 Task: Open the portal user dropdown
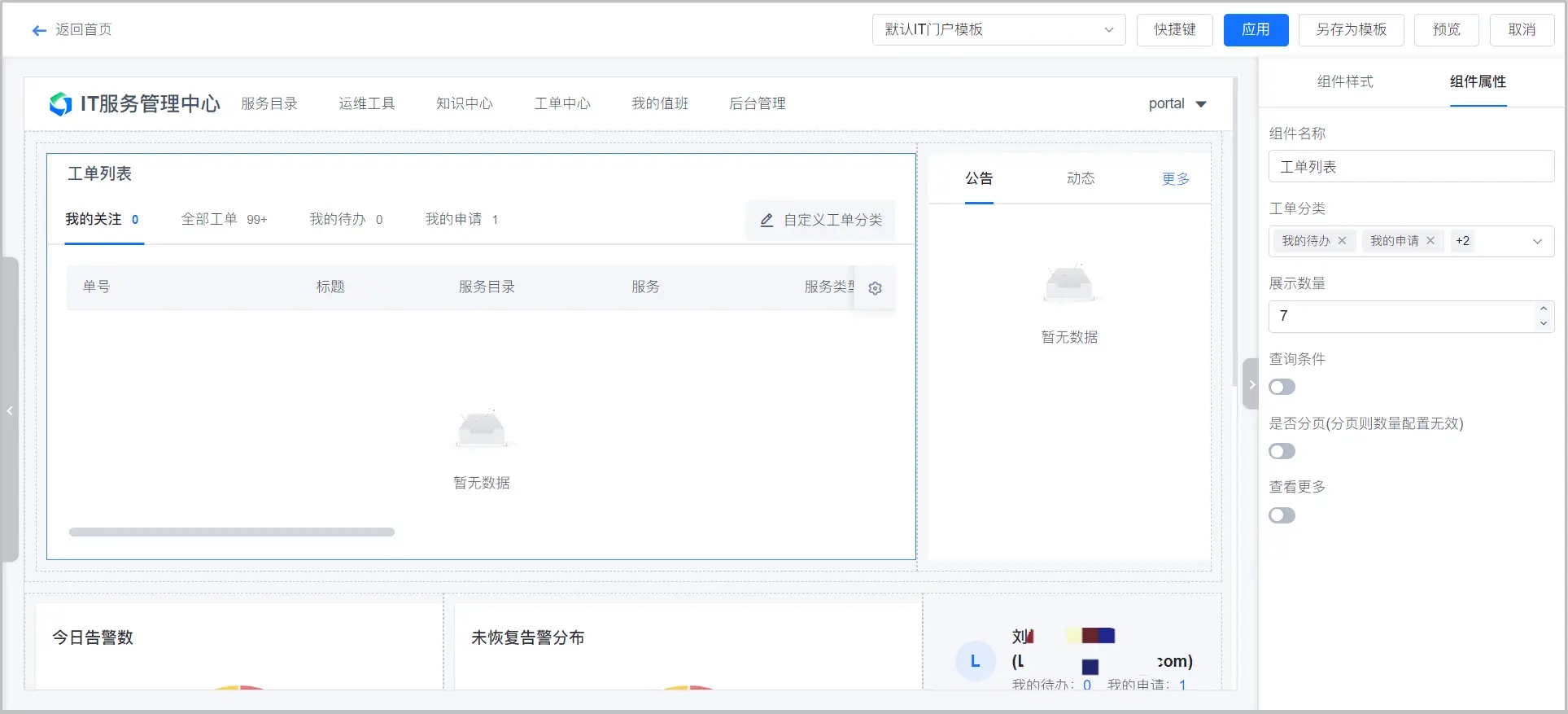[1177, 103]
